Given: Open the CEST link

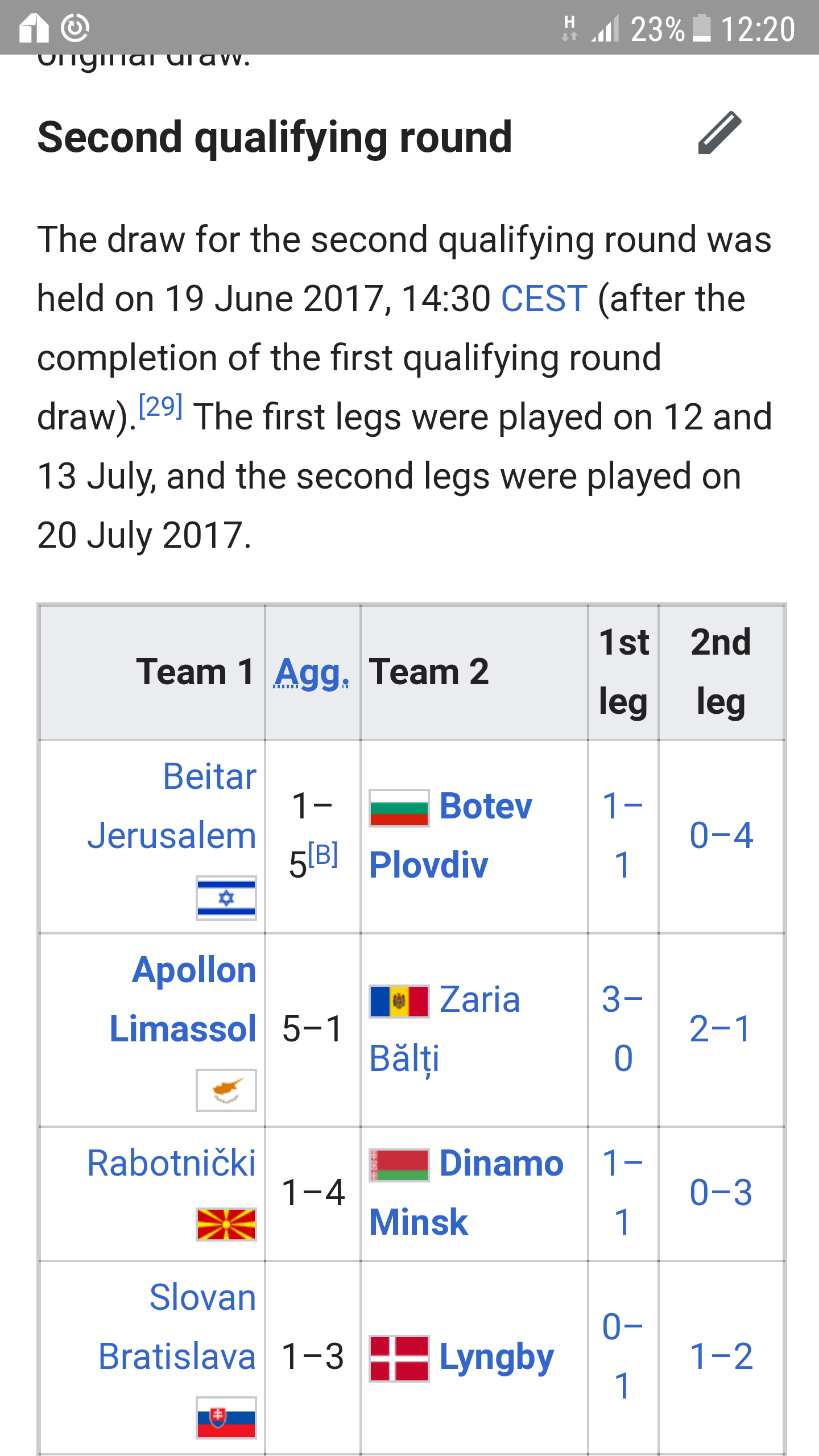Looking at the screenshot, I should pos(544,299).
